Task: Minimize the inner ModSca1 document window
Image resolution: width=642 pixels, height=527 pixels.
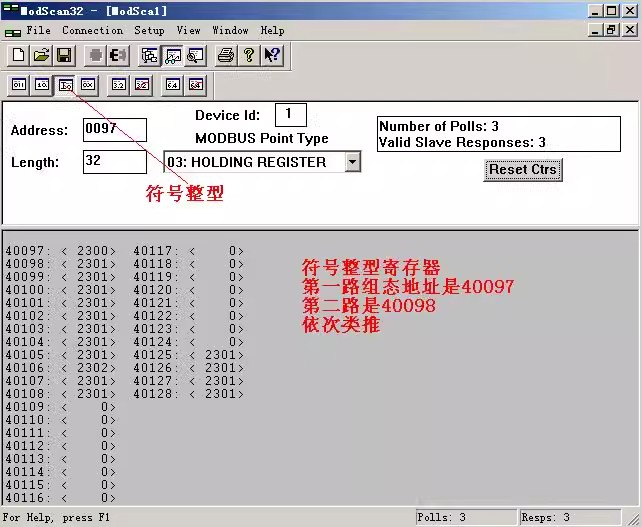Action: click(596, 30)
